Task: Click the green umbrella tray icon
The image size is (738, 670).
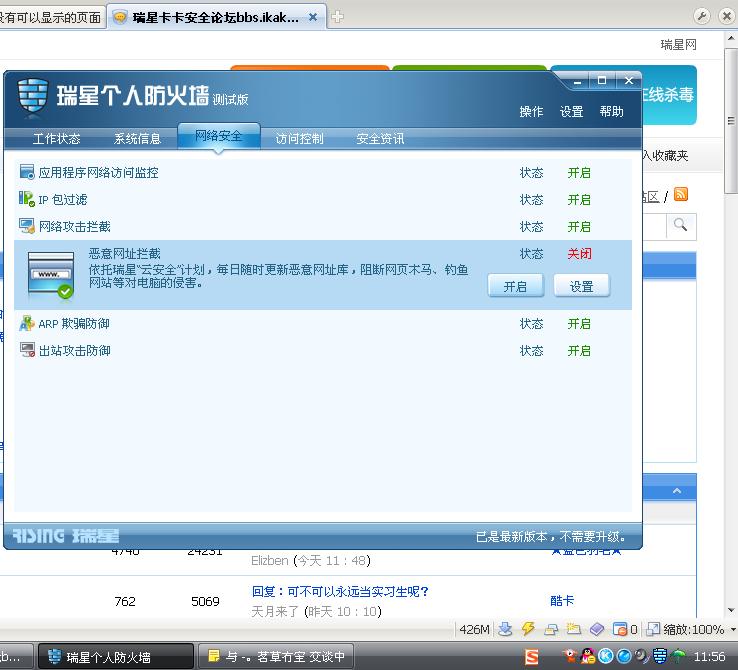Action: (x=678, y=655)
